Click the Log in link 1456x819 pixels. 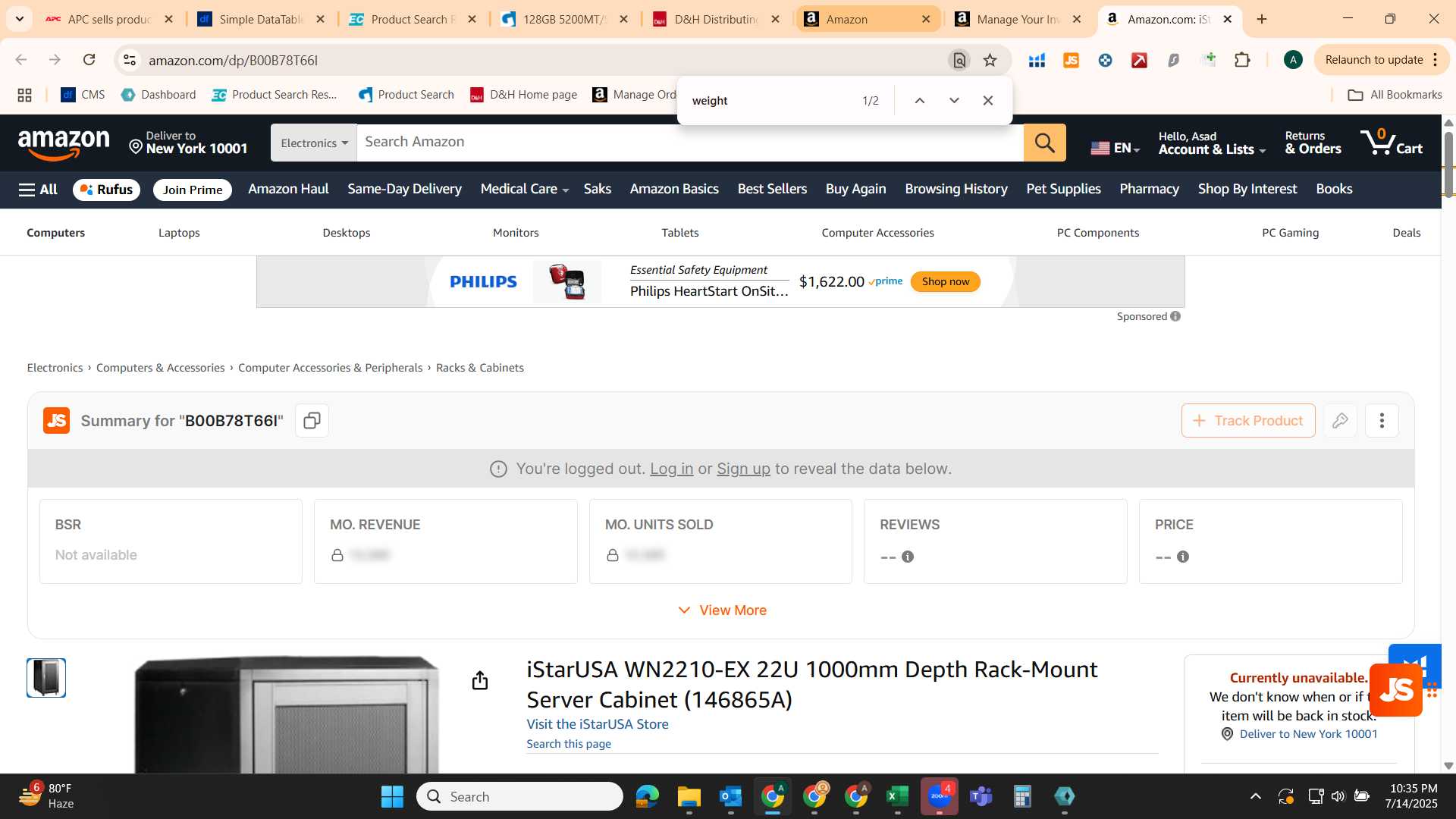tap(671, 469)
